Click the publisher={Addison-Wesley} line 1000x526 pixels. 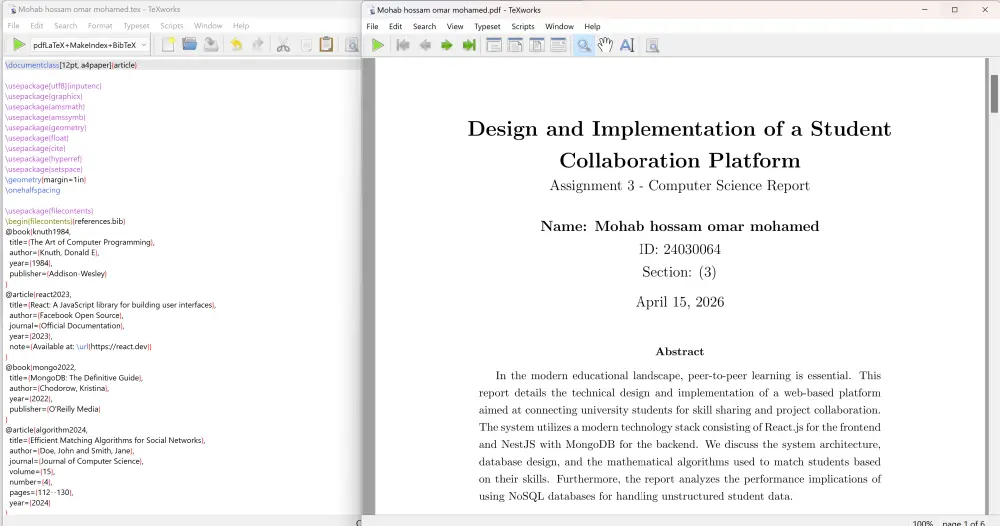[x=58, y=274]
